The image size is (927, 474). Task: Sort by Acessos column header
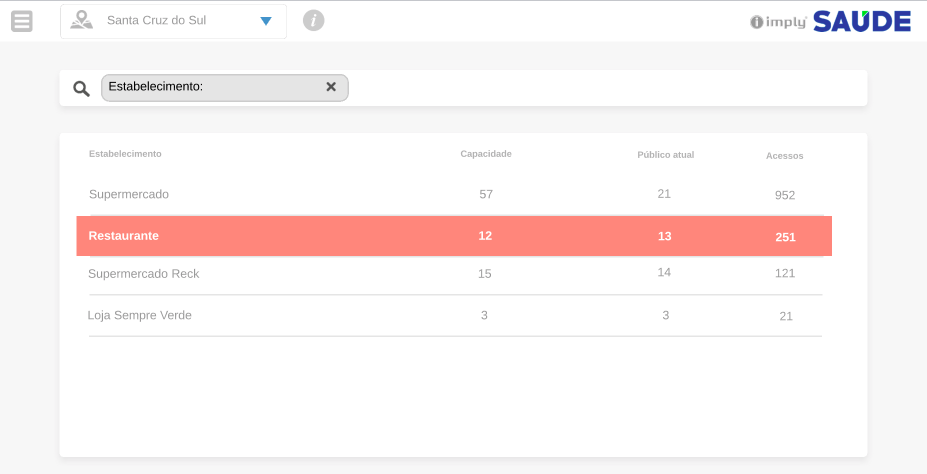(784, 156)
